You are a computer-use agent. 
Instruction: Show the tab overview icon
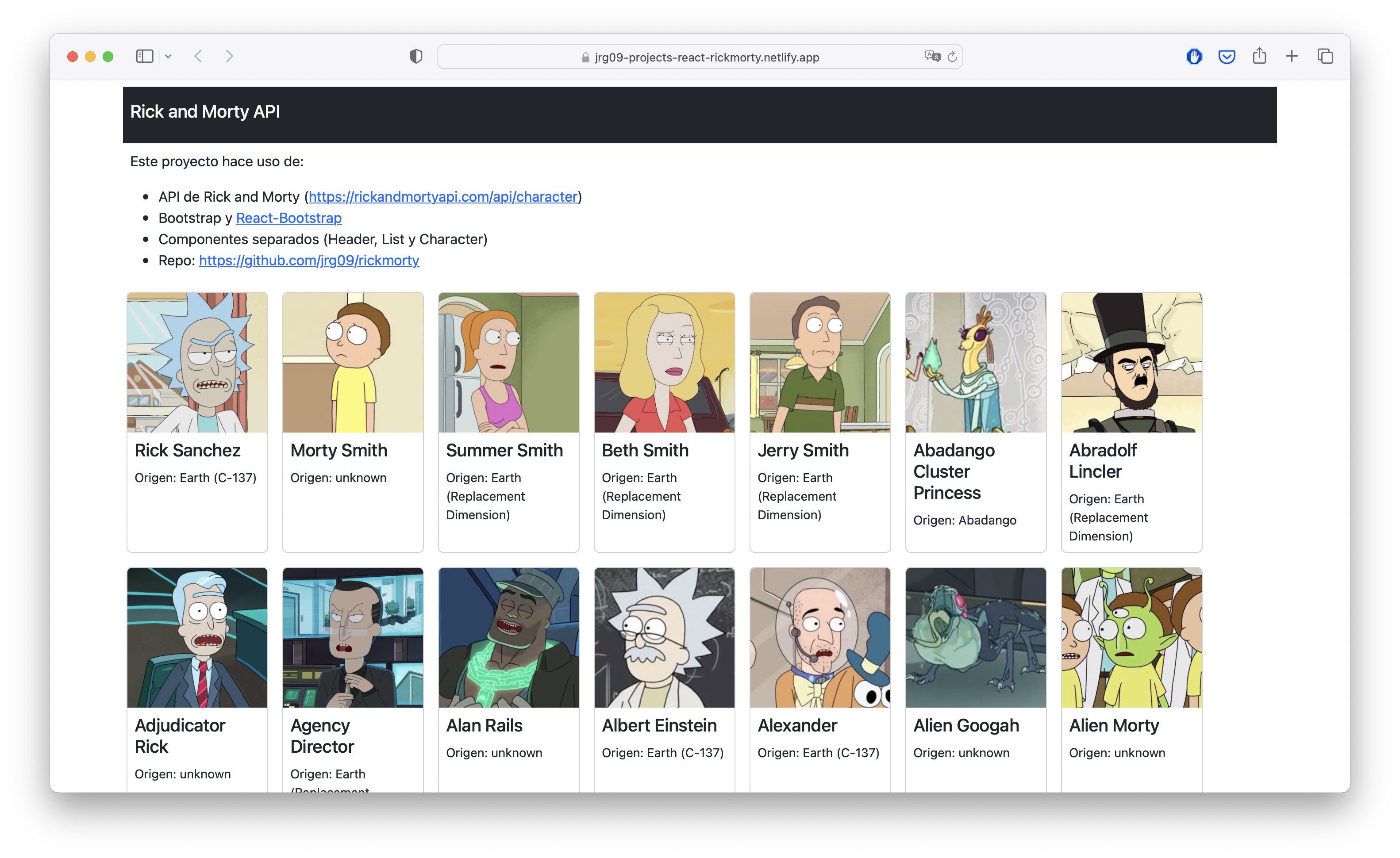1325,56
